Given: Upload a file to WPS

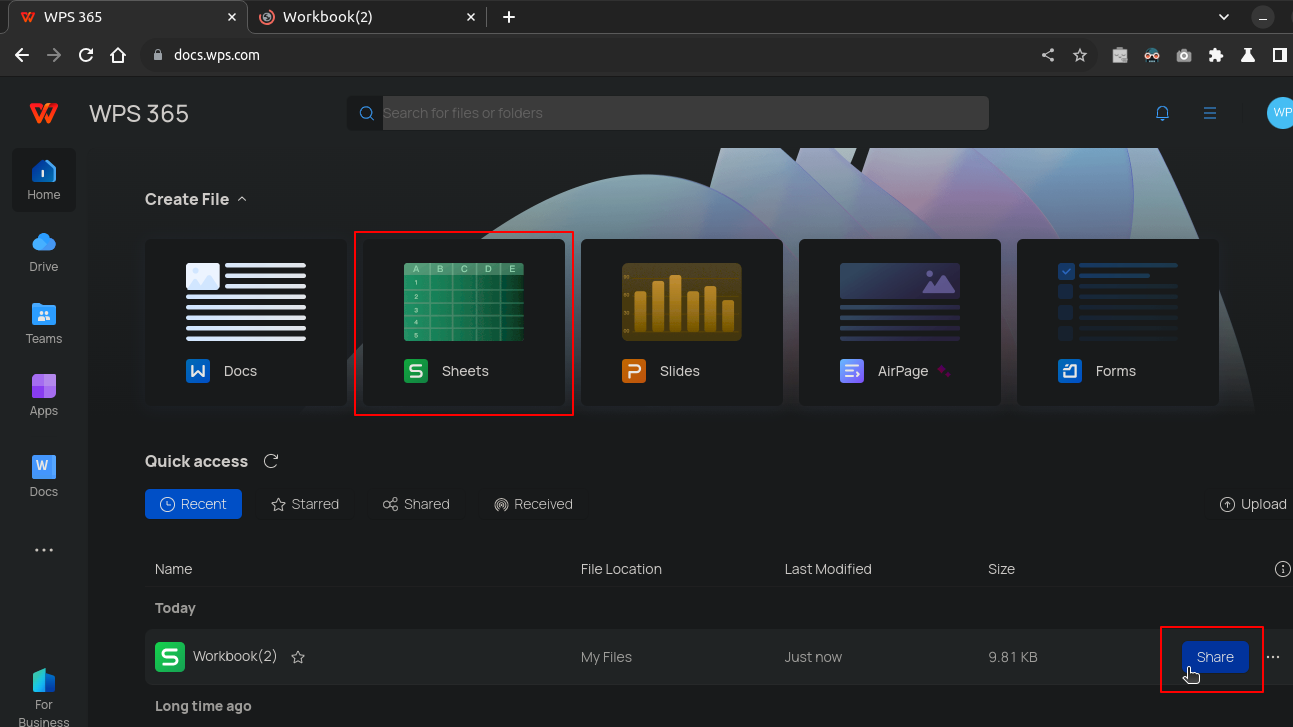Looking at the screenshot, I should [1253, 504].
